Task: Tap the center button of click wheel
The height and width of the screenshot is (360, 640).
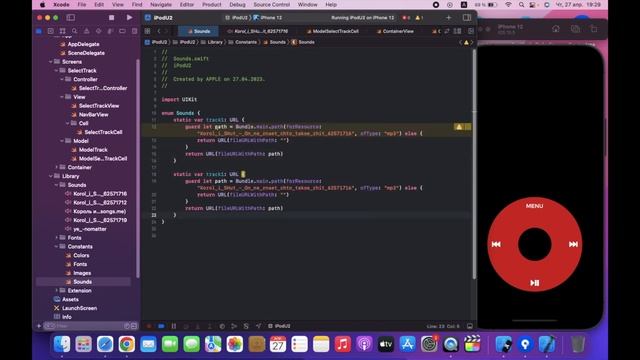Action: tap(535, 244)
